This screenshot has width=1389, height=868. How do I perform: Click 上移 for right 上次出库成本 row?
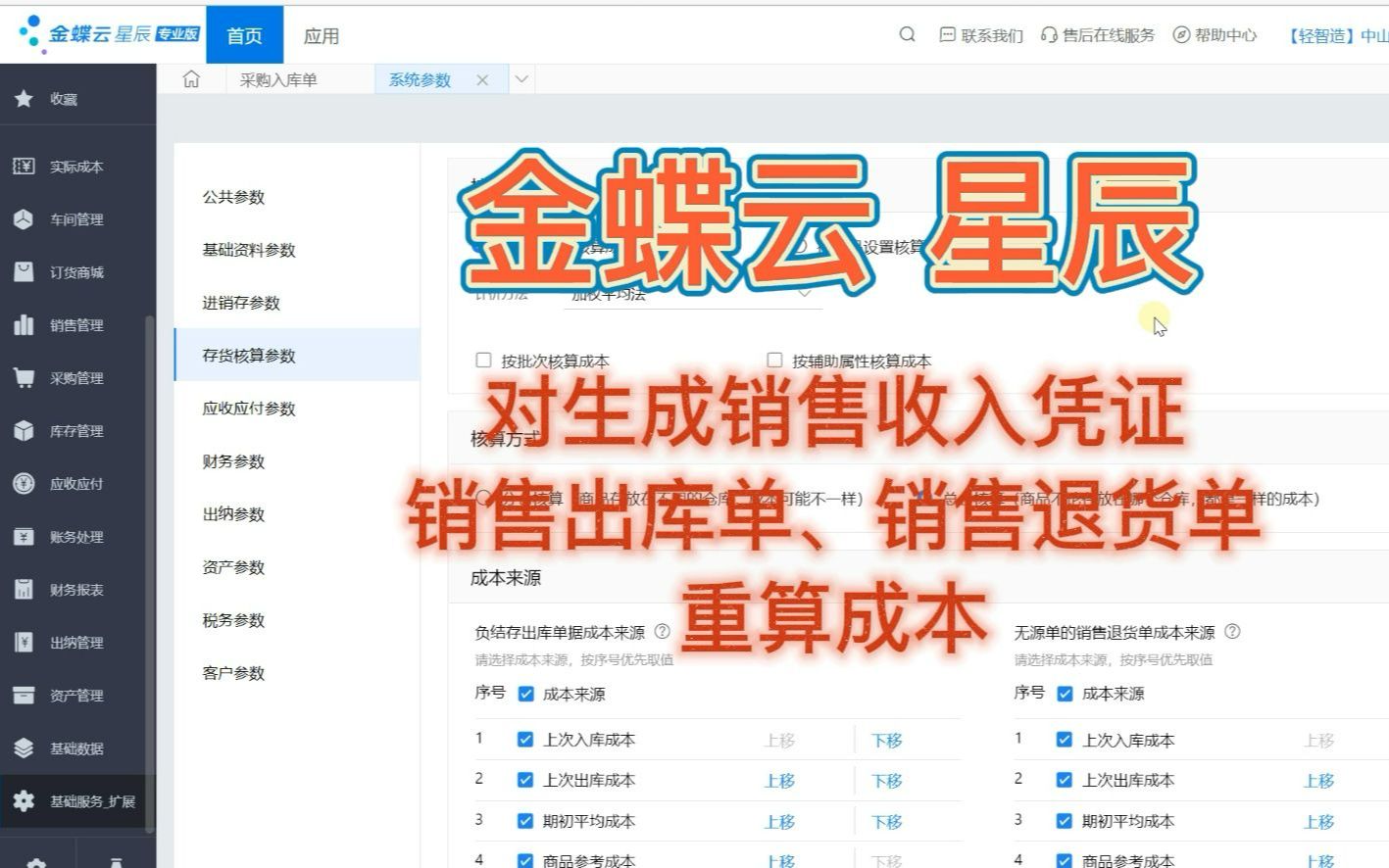tap(1318, 781)
